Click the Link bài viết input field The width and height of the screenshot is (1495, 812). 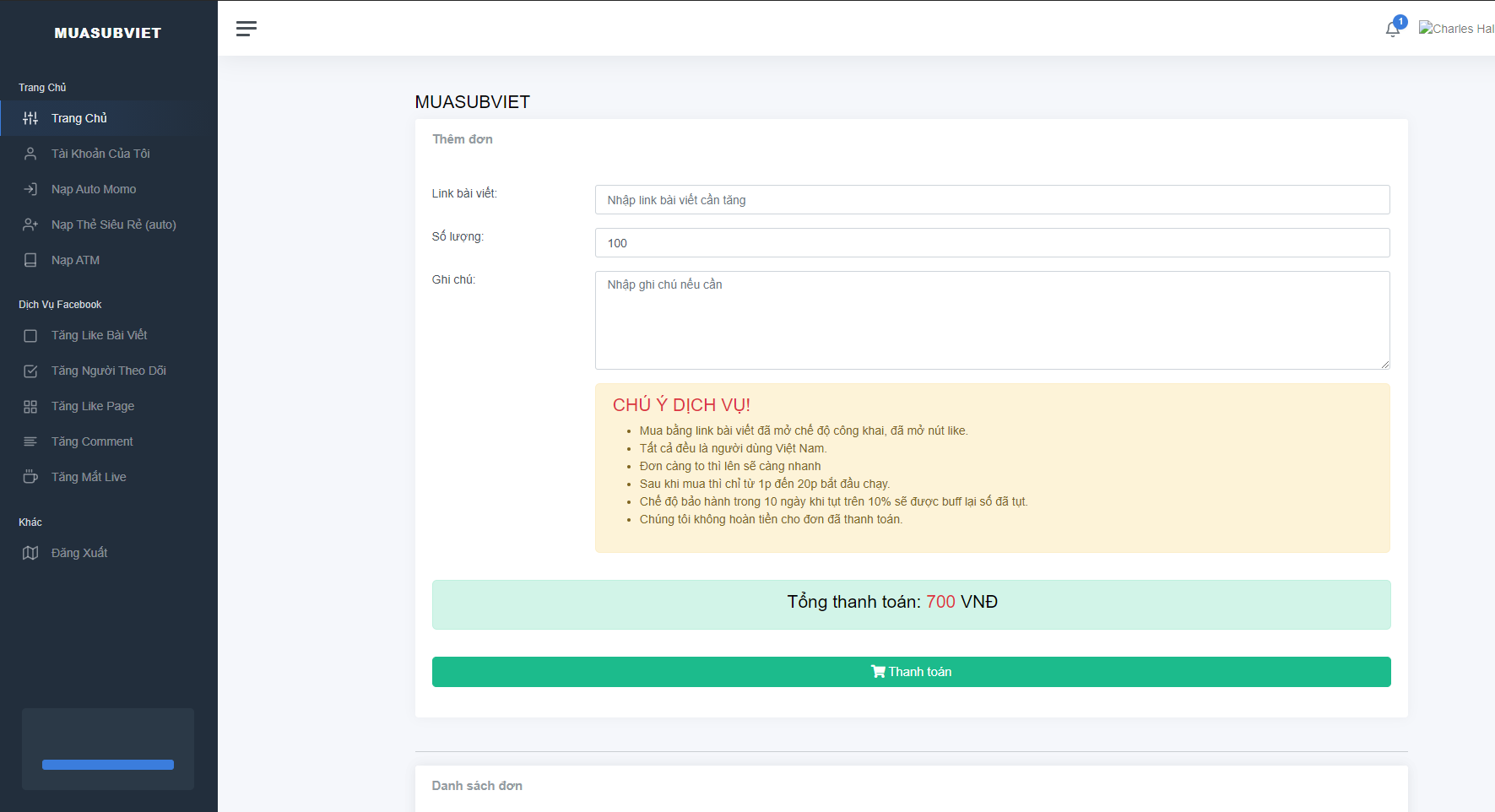992,200
